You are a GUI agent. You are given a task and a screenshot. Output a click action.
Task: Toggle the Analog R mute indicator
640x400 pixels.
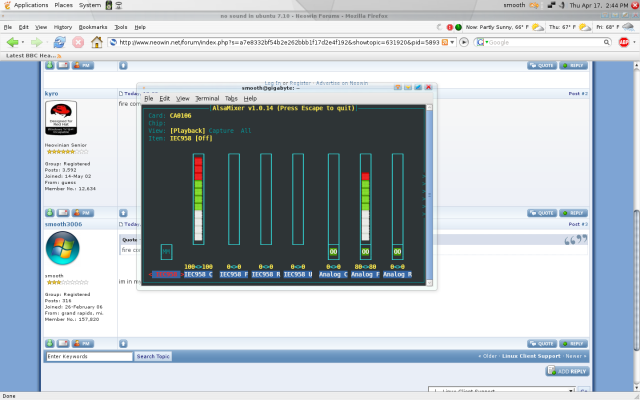397,252
